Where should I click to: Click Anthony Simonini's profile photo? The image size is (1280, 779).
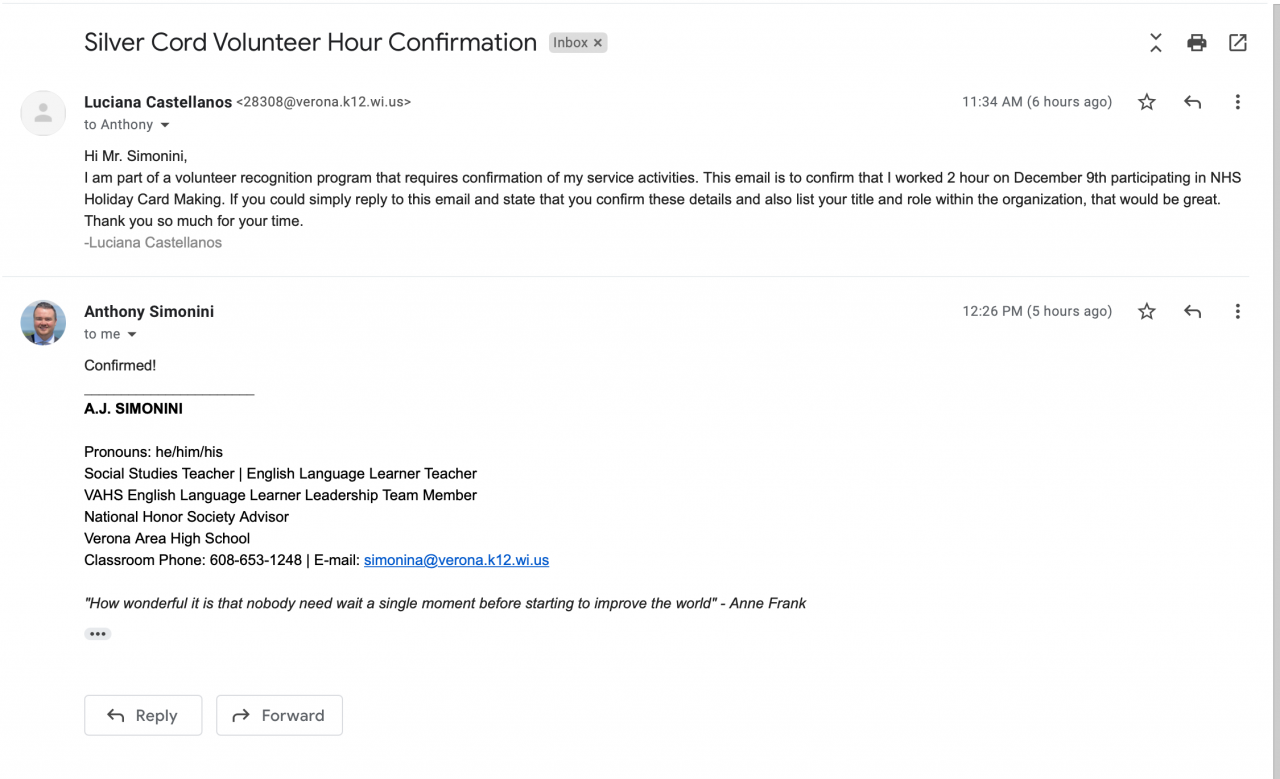click(43, 322)
